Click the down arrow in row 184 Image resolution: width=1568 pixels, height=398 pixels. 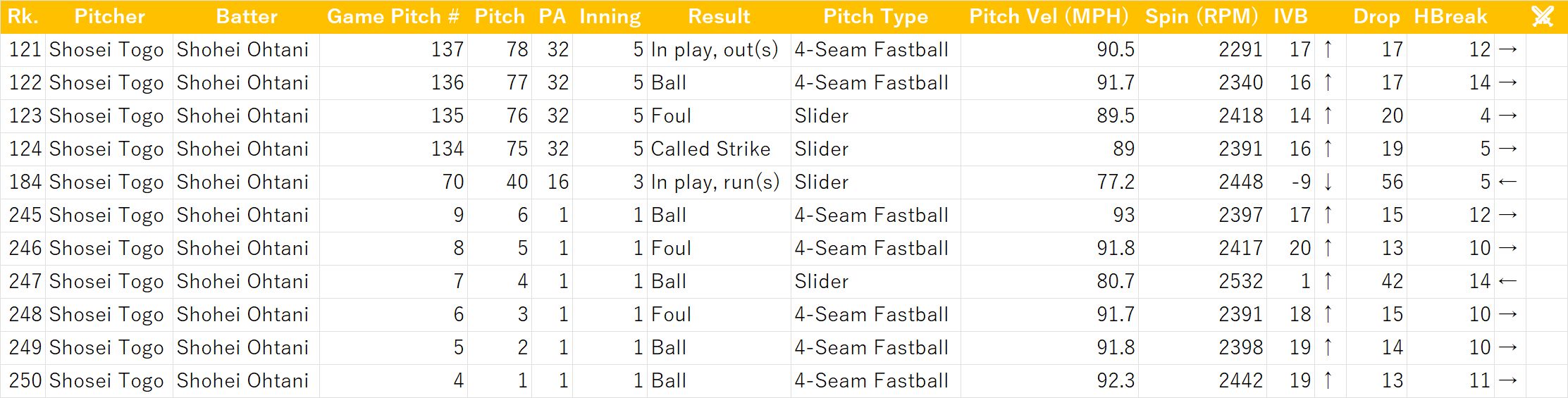click(1328, 182)
